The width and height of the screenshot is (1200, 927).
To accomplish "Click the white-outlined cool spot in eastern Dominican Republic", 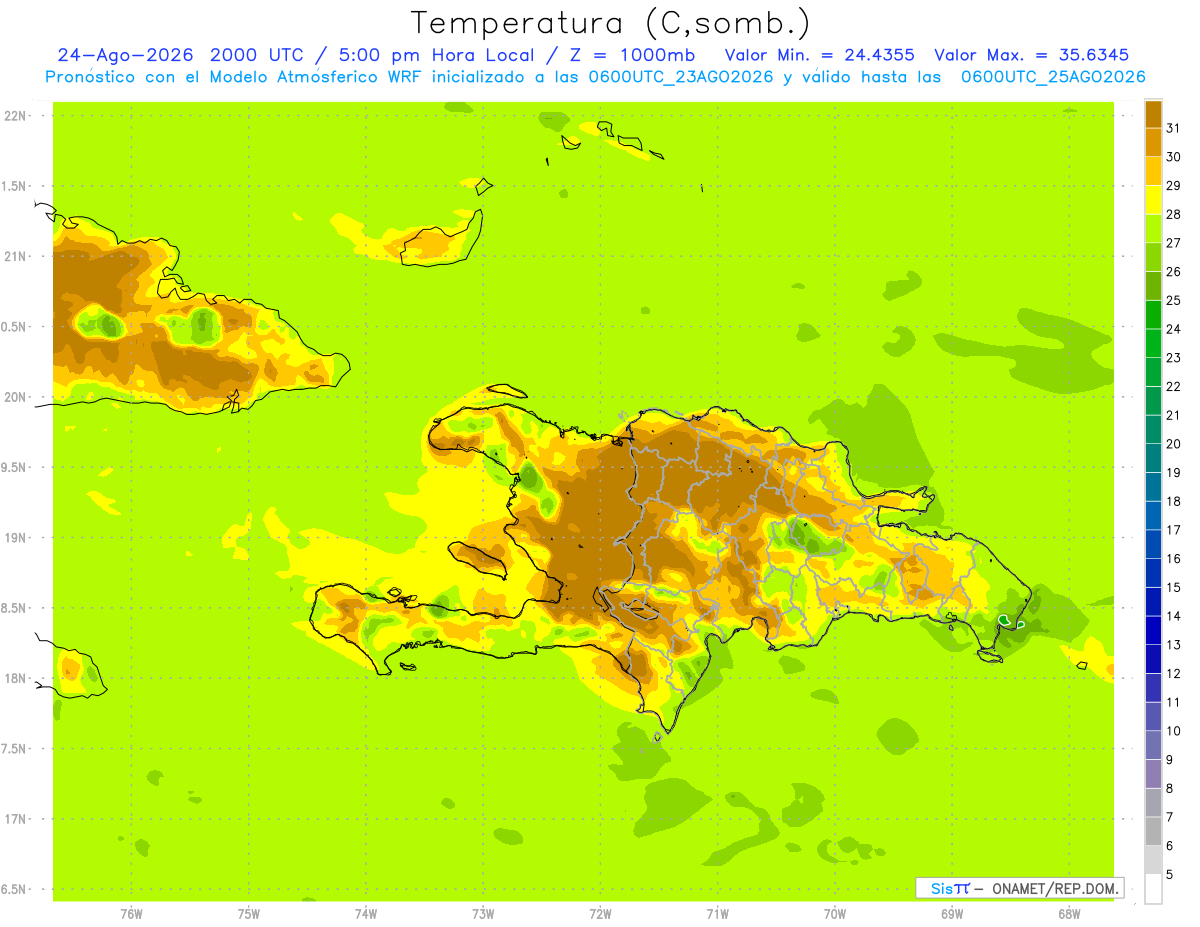I will pyautogui.click(x=1005, y=621).
